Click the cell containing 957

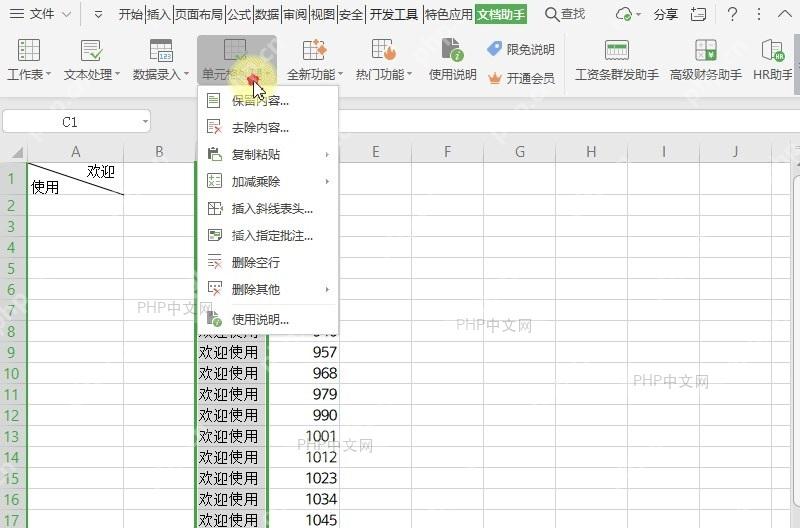pos(304,352)
